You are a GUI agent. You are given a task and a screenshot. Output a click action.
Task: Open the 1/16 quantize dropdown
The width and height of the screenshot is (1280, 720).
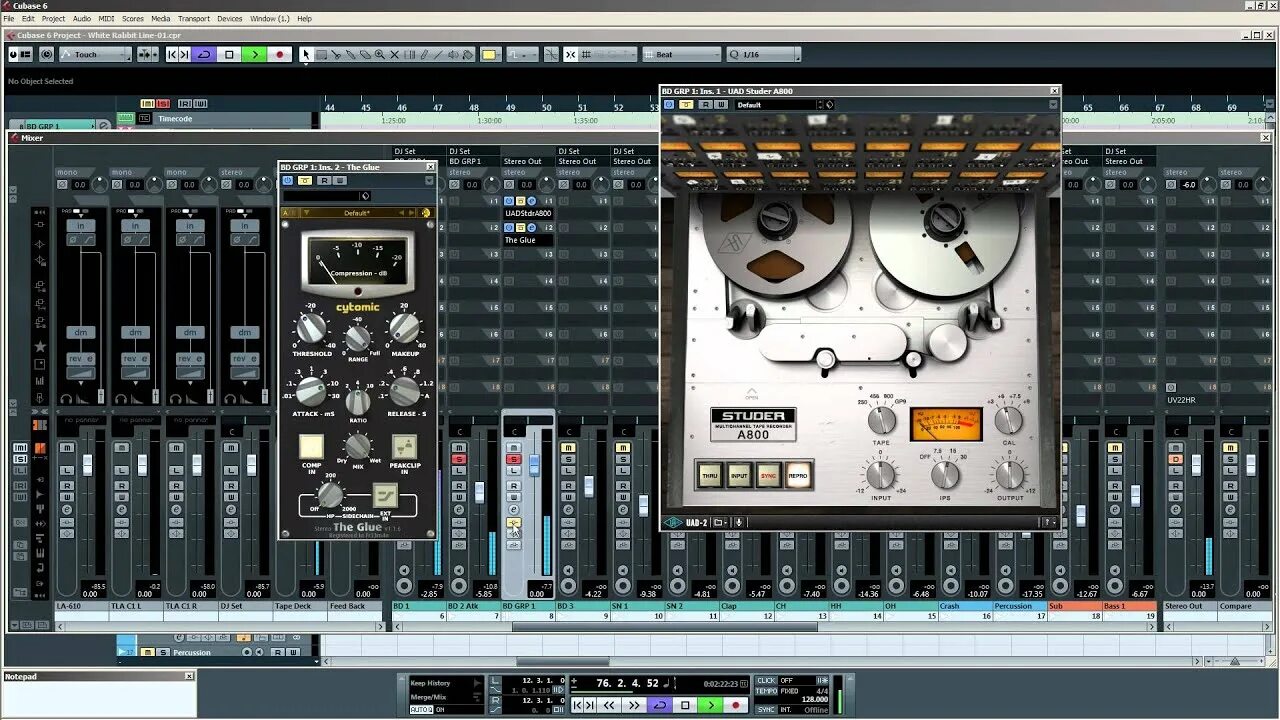(763, 54)
